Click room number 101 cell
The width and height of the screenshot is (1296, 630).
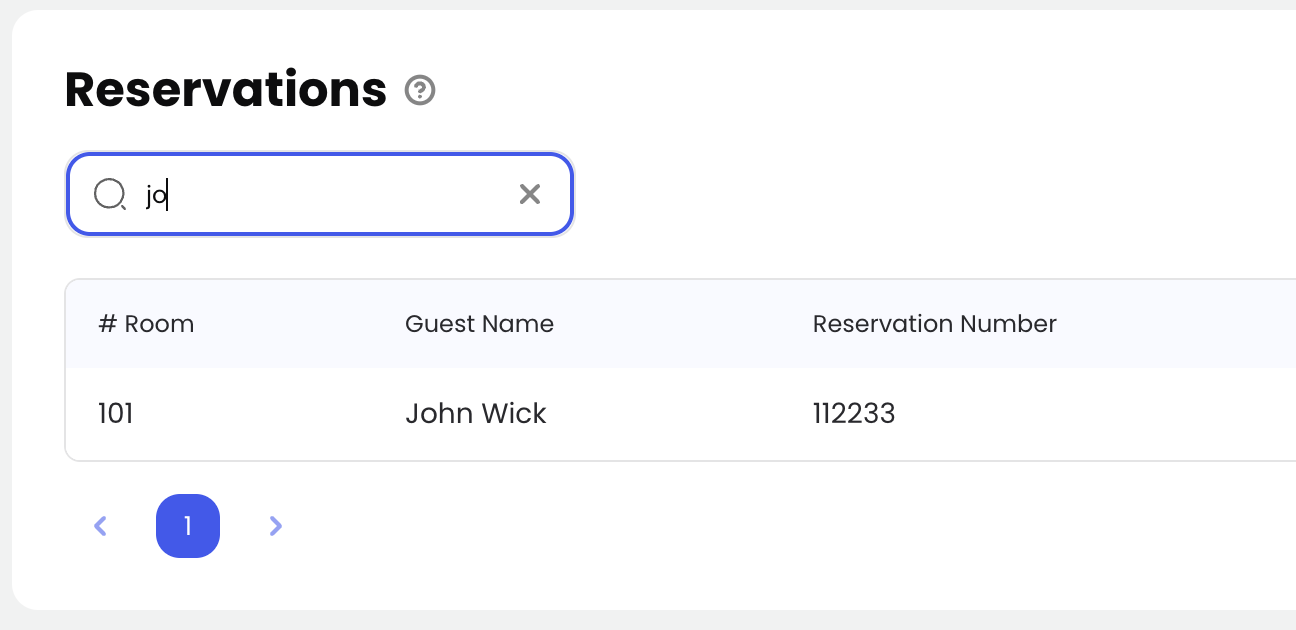coord(116,413)
